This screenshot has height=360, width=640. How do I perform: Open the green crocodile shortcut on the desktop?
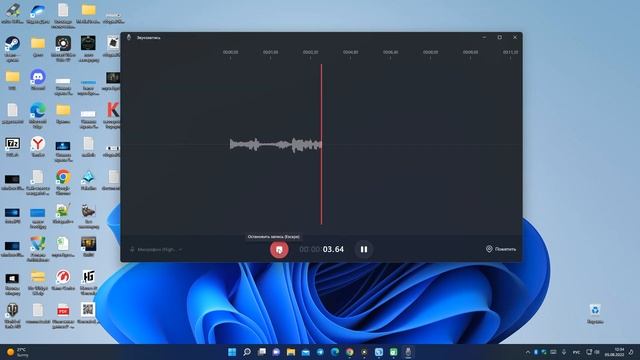pos(63,214)
